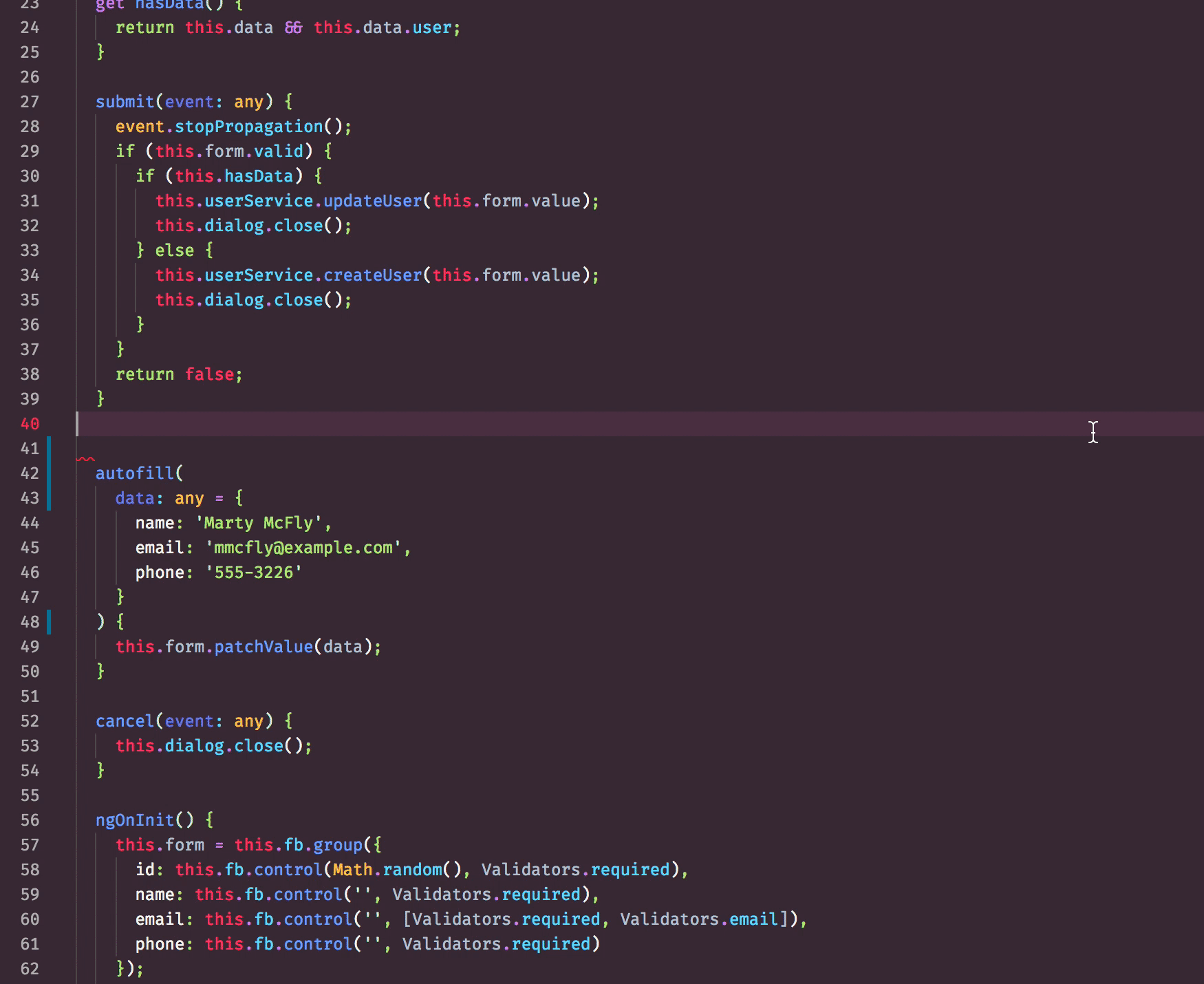Click the autofill method name

(x=135, y=473)
